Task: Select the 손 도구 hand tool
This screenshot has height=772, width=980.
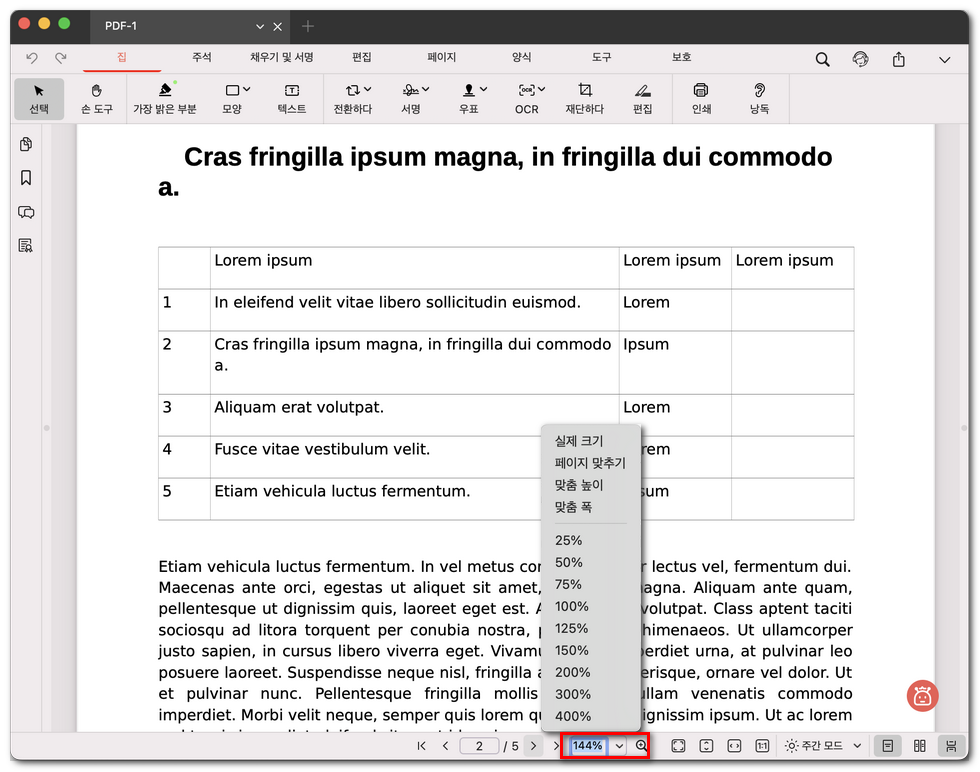Action: tap(96, 98)
